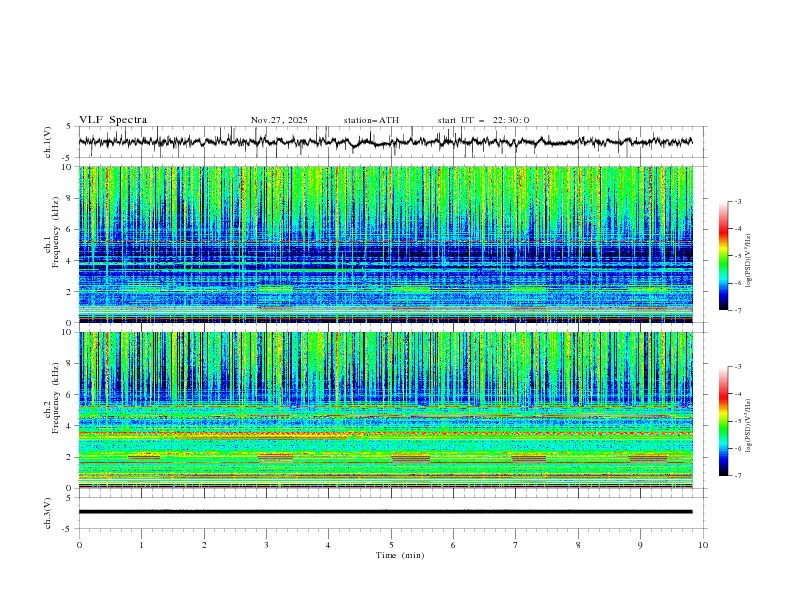Click the ch.1 spectrogram panel

pyautogui.click(x=385, y=244)
